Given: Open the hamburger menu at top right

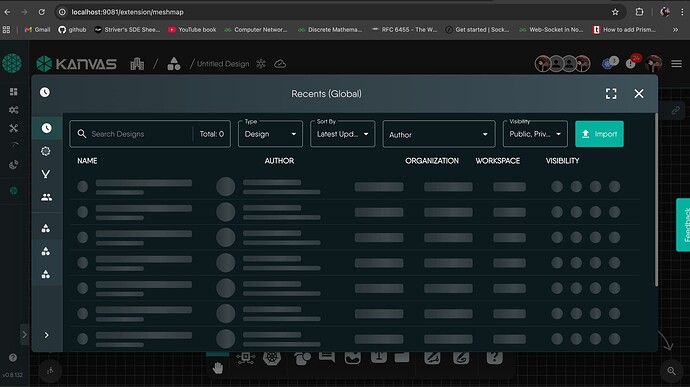Looking at the screenshot, I should [x=676, y=64].
